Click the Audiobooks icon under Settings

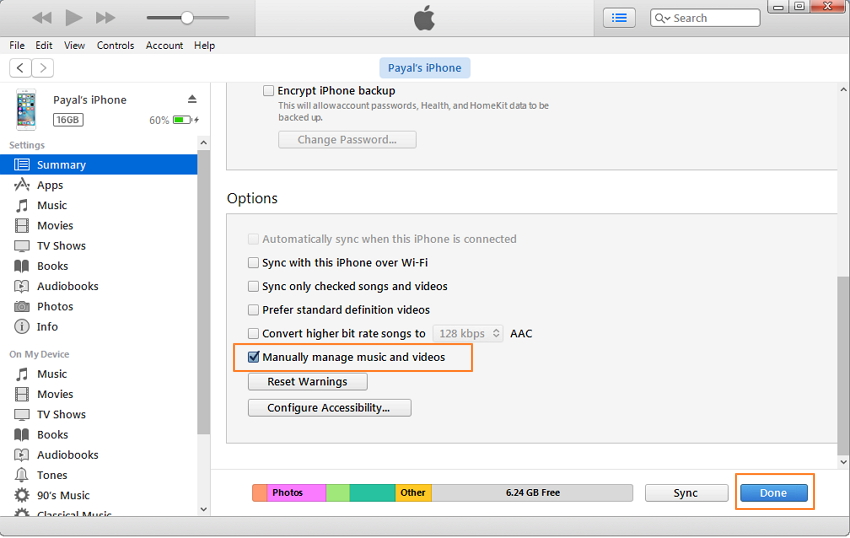tap(22, 286)
